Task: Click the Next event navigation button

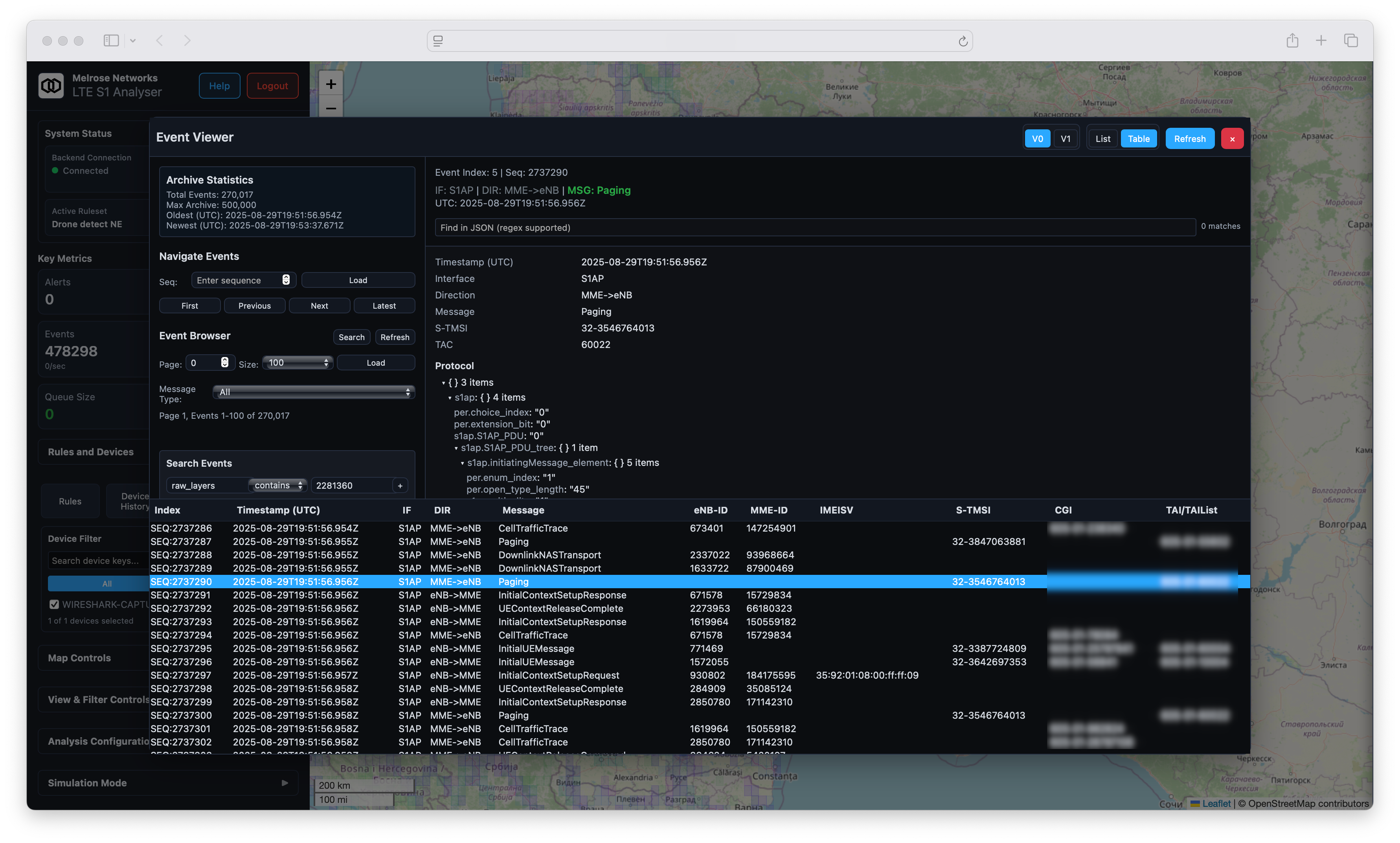Action: click(x=319, y=306)
